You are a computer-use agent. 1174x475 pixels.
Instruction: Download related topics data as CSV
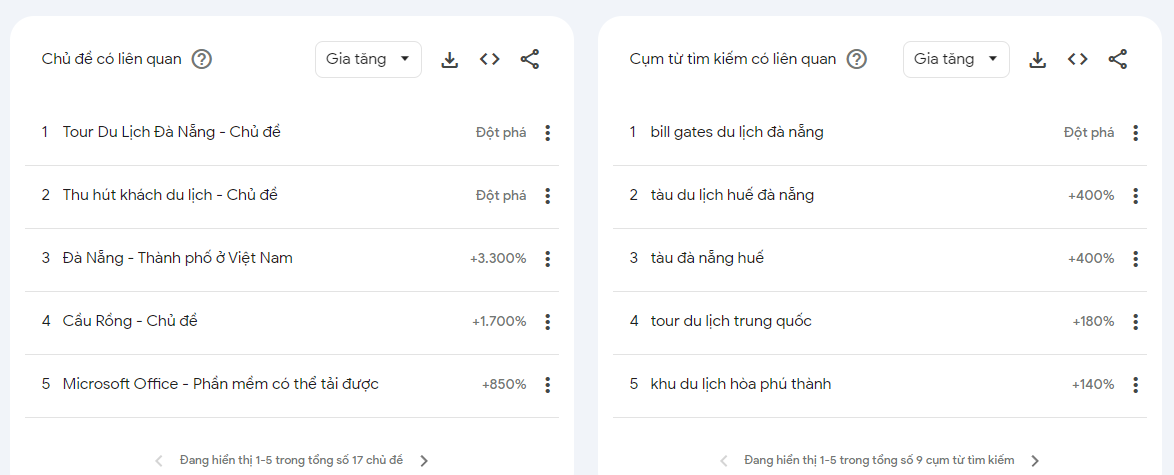click(450, 60)
